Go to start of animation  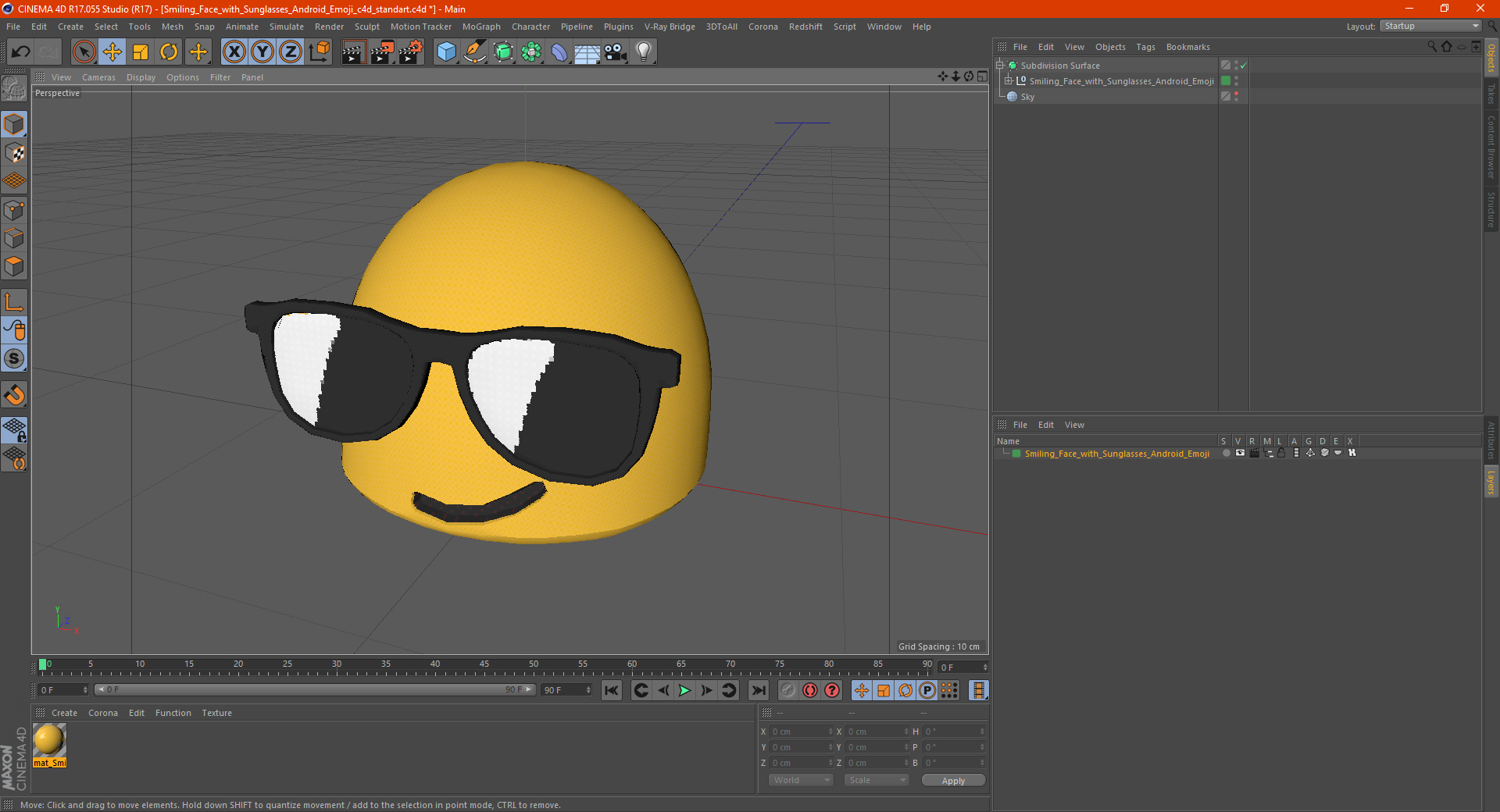point(612,690)
